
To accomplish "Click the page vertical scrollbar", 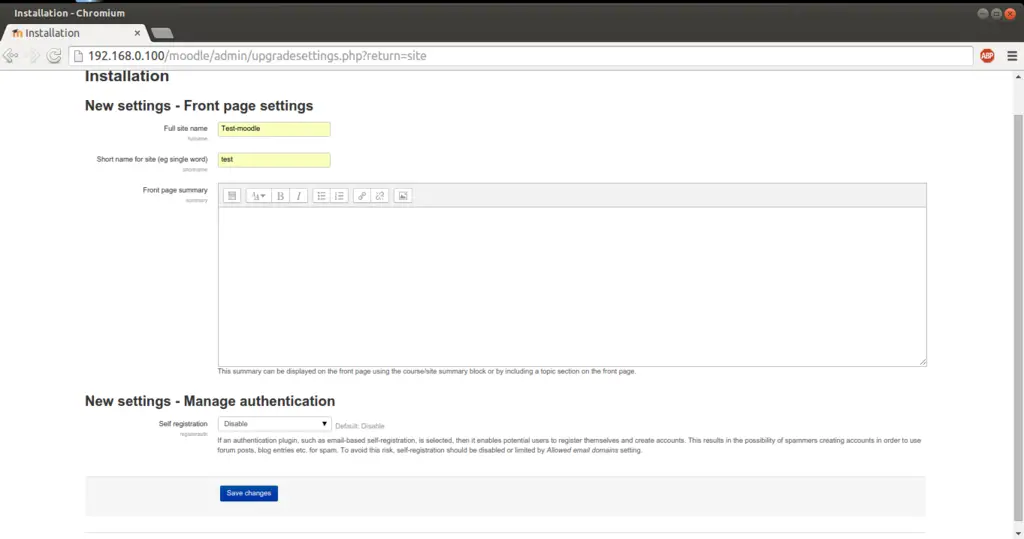I will pyautogui.click(x=1018, y=318).
